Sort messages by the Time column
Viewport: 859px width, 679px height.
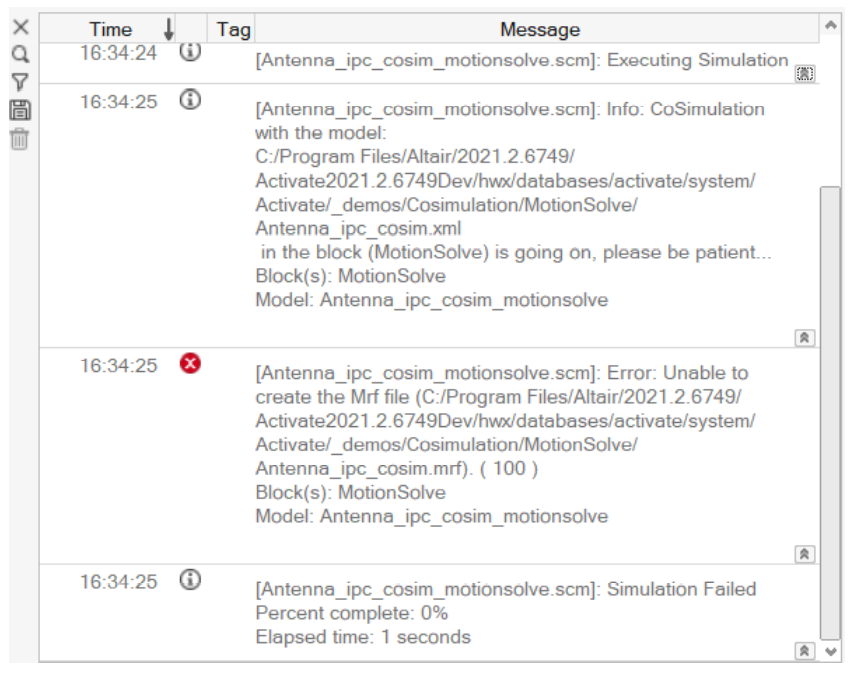(x=111, y=29)
